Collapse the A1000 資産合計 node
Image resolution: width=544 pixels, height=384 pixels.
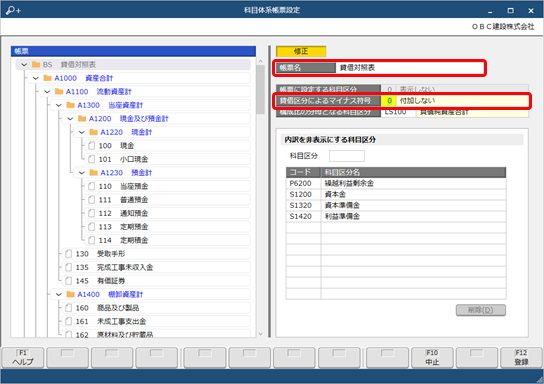[x=35, y=78]
